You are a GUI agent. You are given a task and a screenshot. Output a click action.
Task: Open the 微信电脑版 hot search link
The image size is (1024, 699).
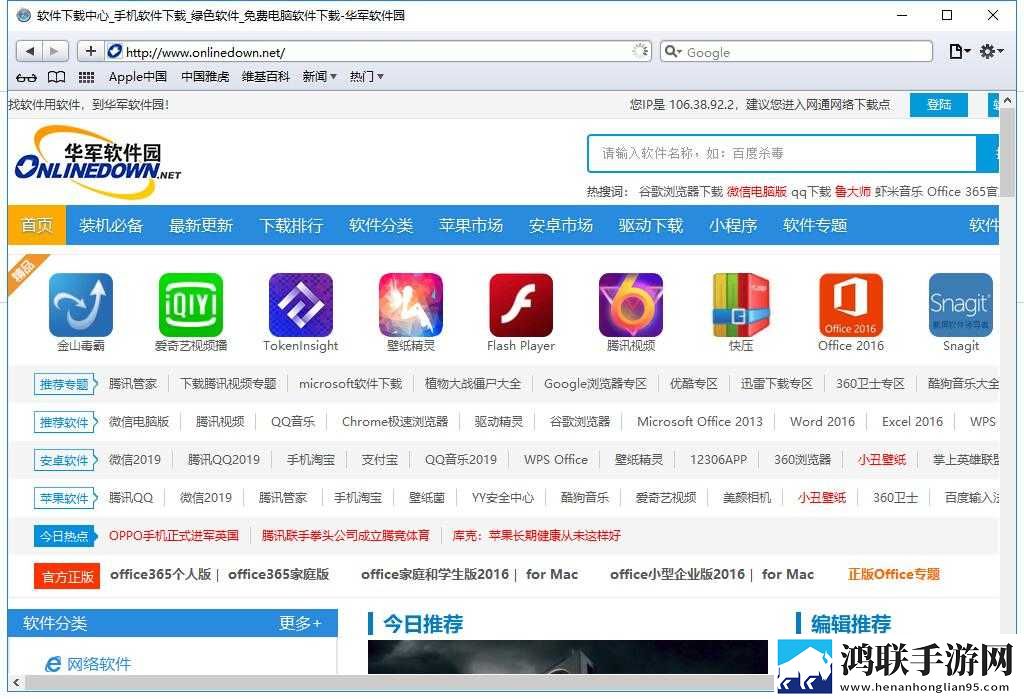(756, 191)
